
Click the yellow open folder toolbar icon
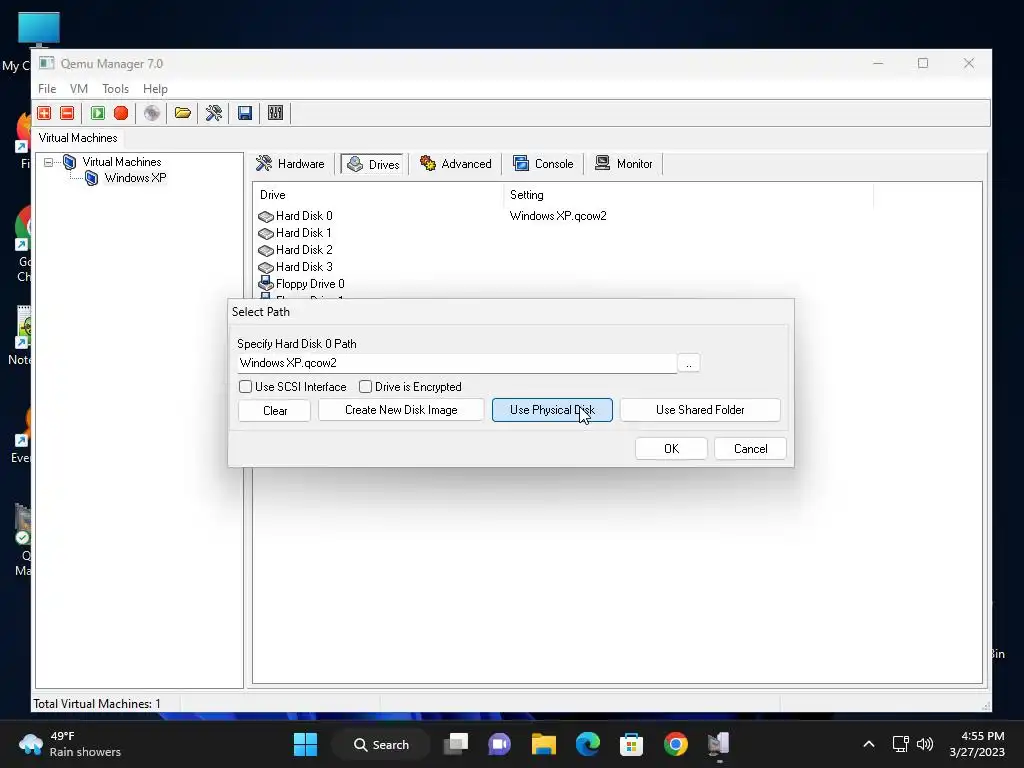[183, 113]
